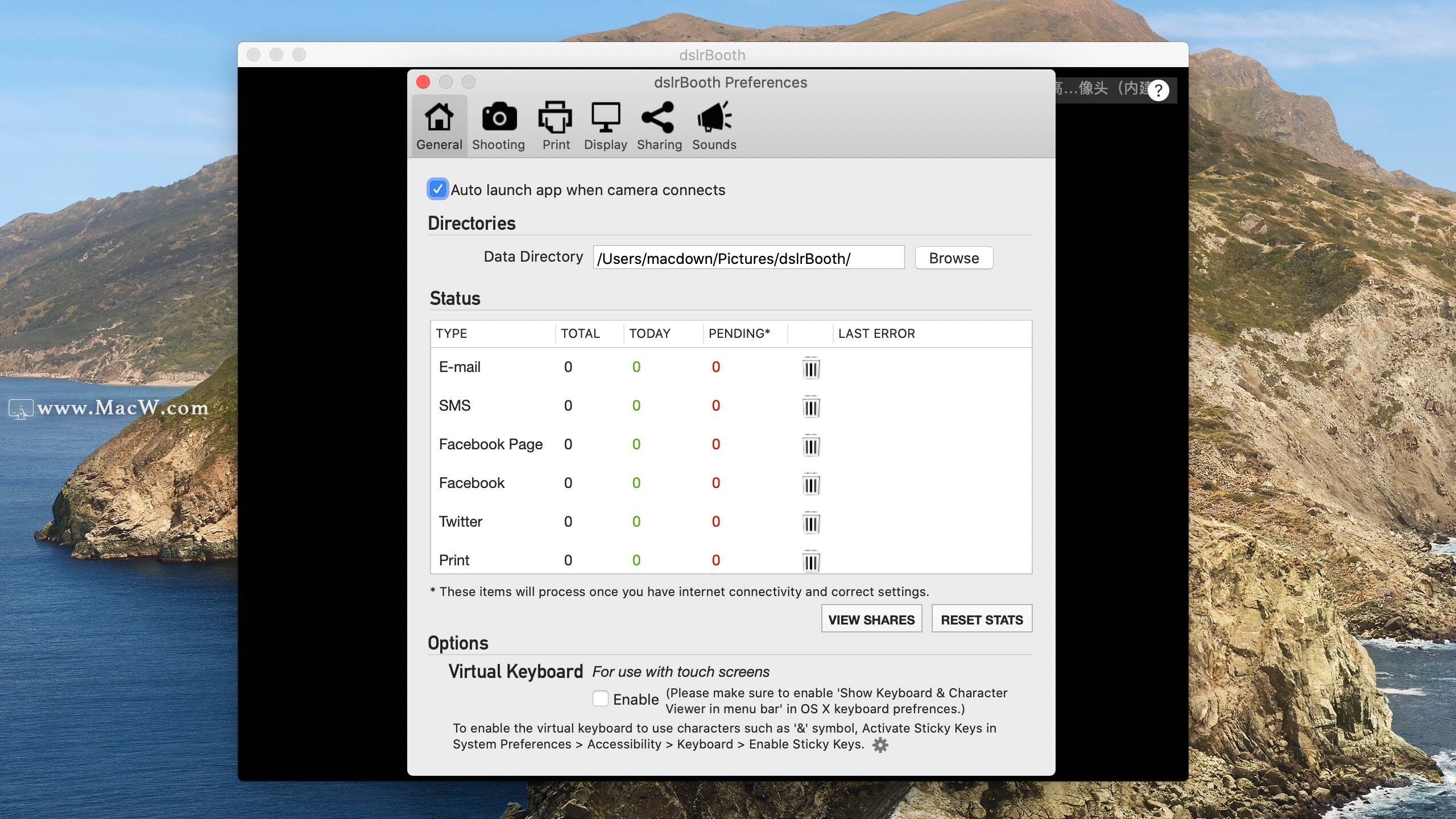
Task: Open Sticky Keys settings gear icon
Action: [x=880, y=745]
